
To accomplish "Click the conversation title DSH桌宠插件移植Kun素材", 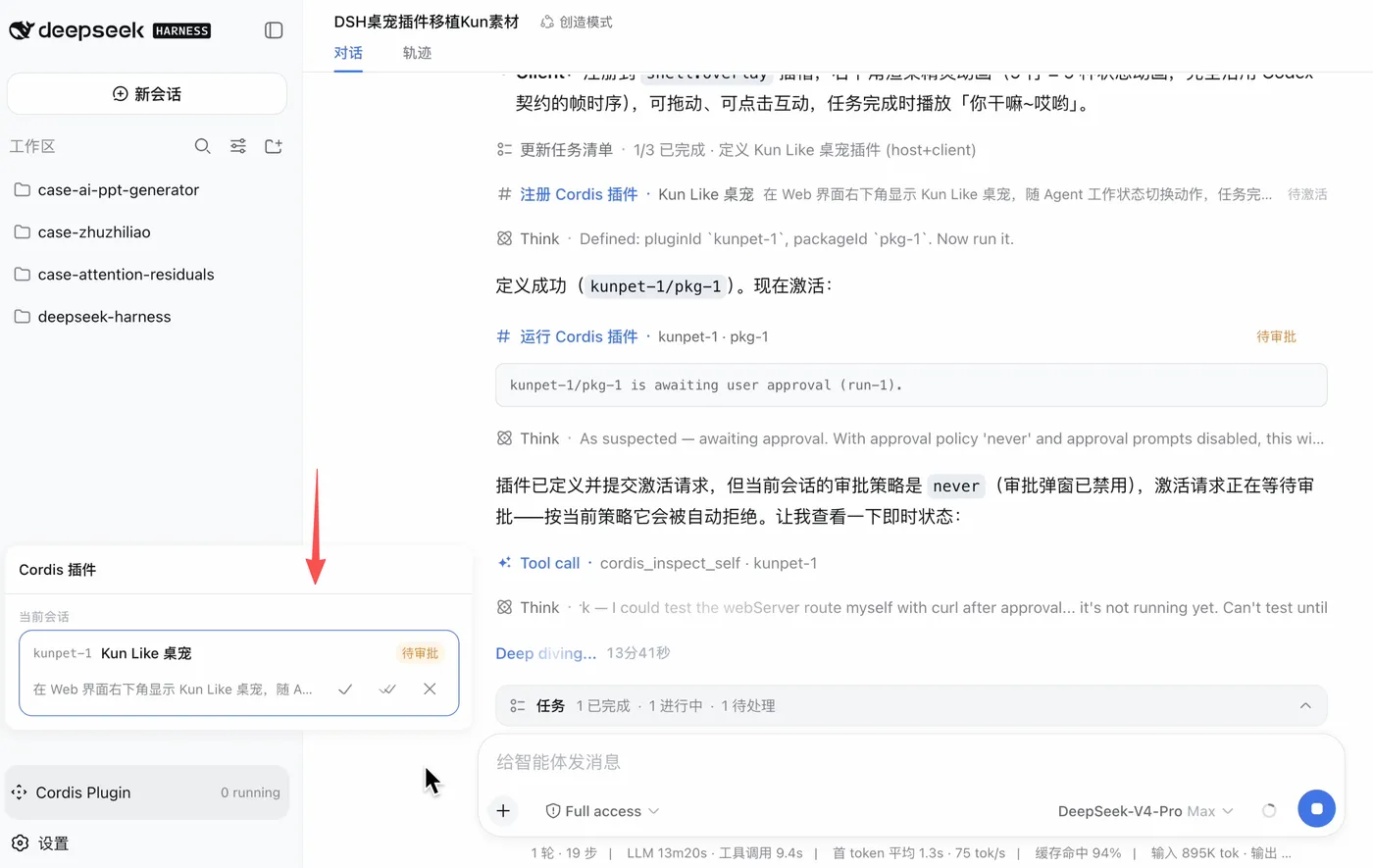I will [x=427, y=22].
